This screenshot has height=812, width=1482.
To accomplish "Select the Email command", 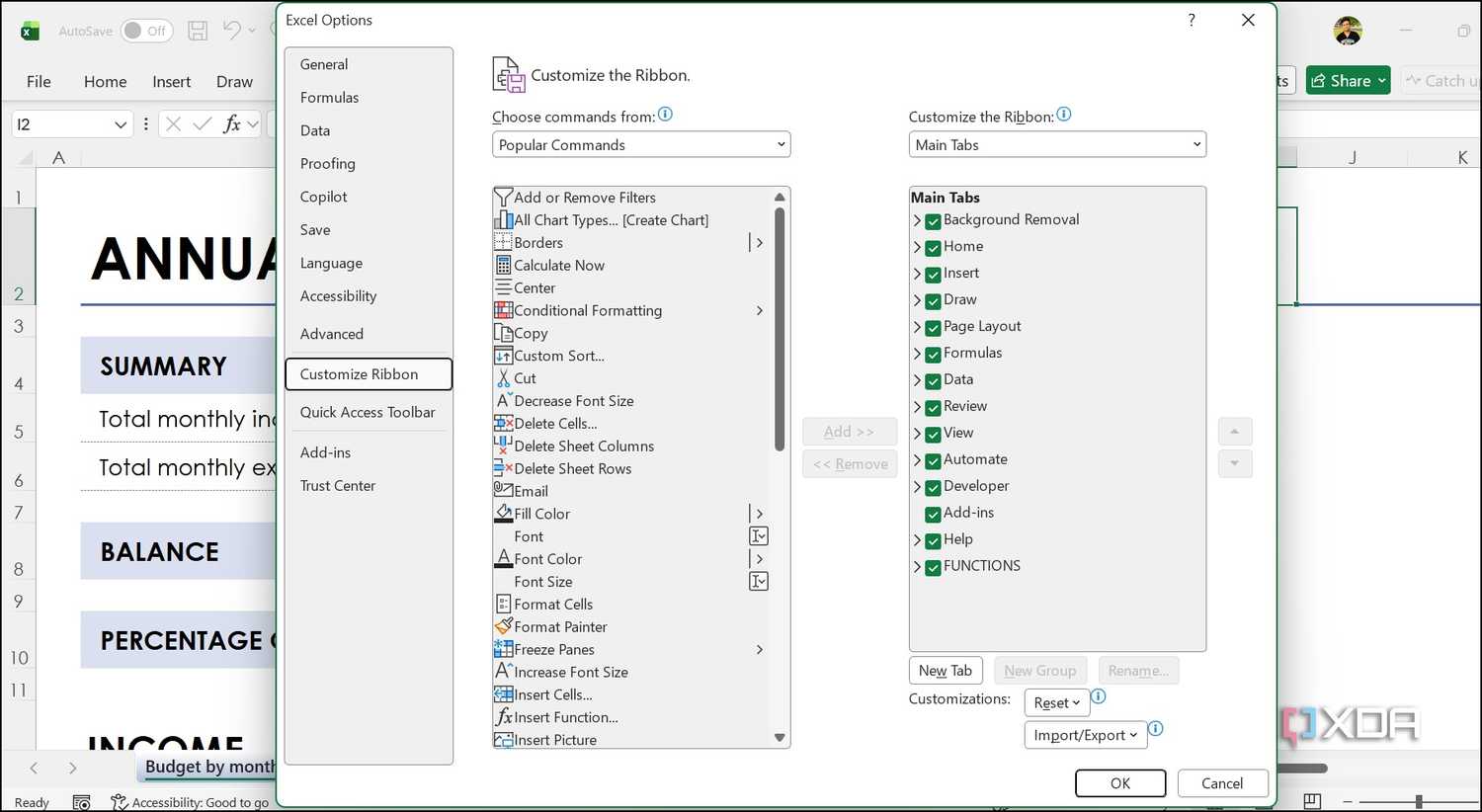I will point(632,492).
